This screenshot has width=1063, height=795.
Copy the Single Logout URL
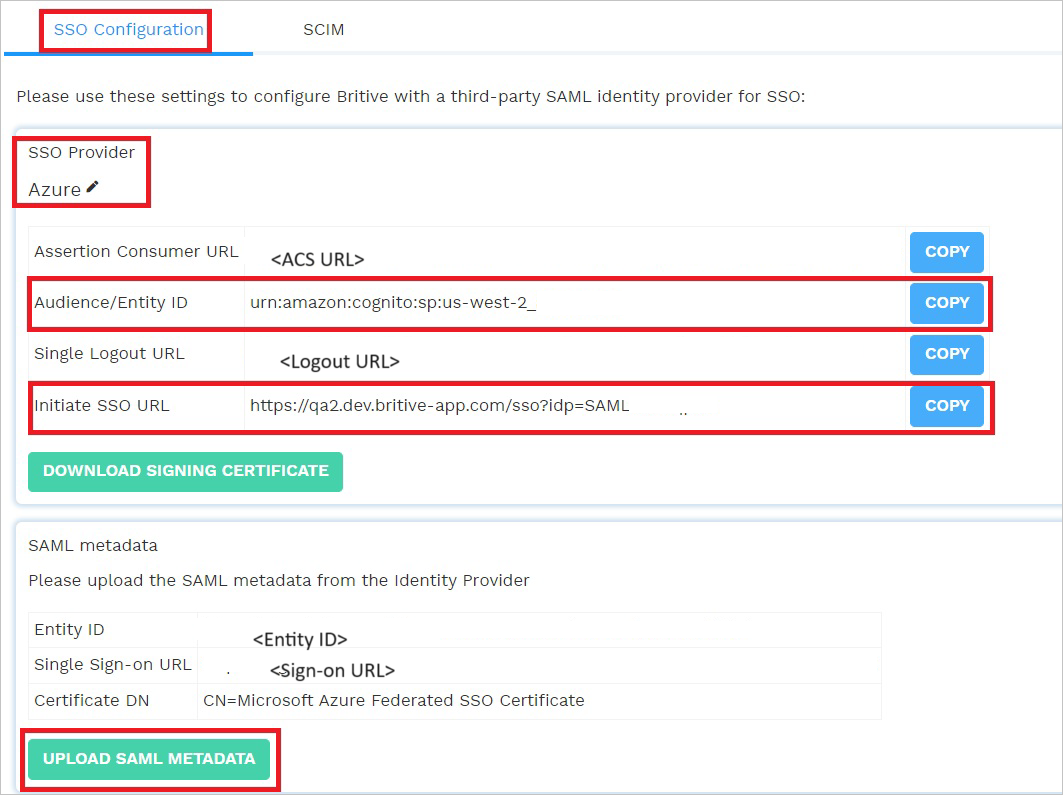[x=946, y=354]
